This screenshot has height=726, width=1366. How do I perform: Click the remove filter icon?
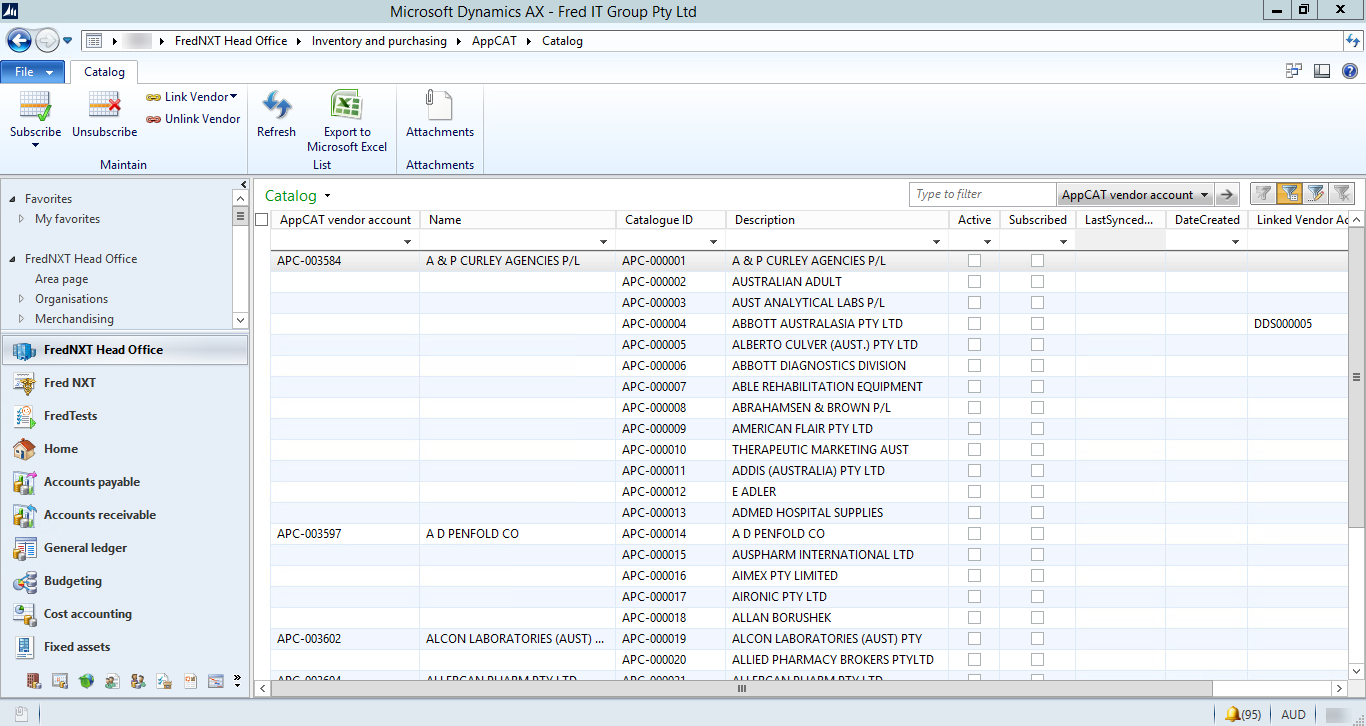coord(1341,194)
